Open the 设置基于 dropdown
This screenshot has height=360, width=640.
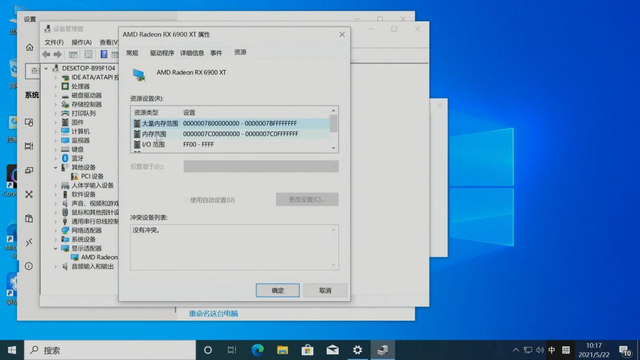[261, 166]
